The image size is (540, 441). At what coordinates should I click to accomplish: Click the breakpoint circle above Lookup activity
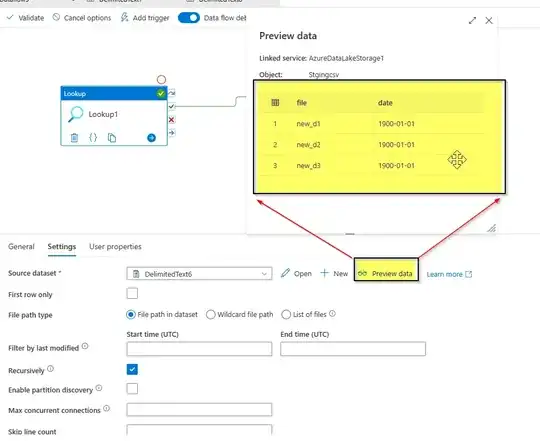pyautogui.click(x=161, y=80)
